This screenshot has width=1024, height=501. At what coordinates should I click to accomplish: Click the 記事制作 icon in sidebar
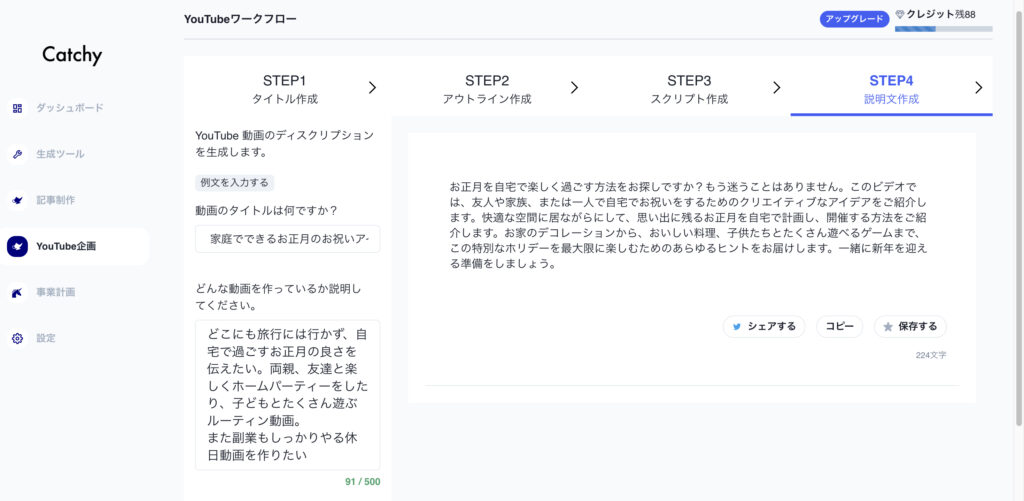coord(17,200)
